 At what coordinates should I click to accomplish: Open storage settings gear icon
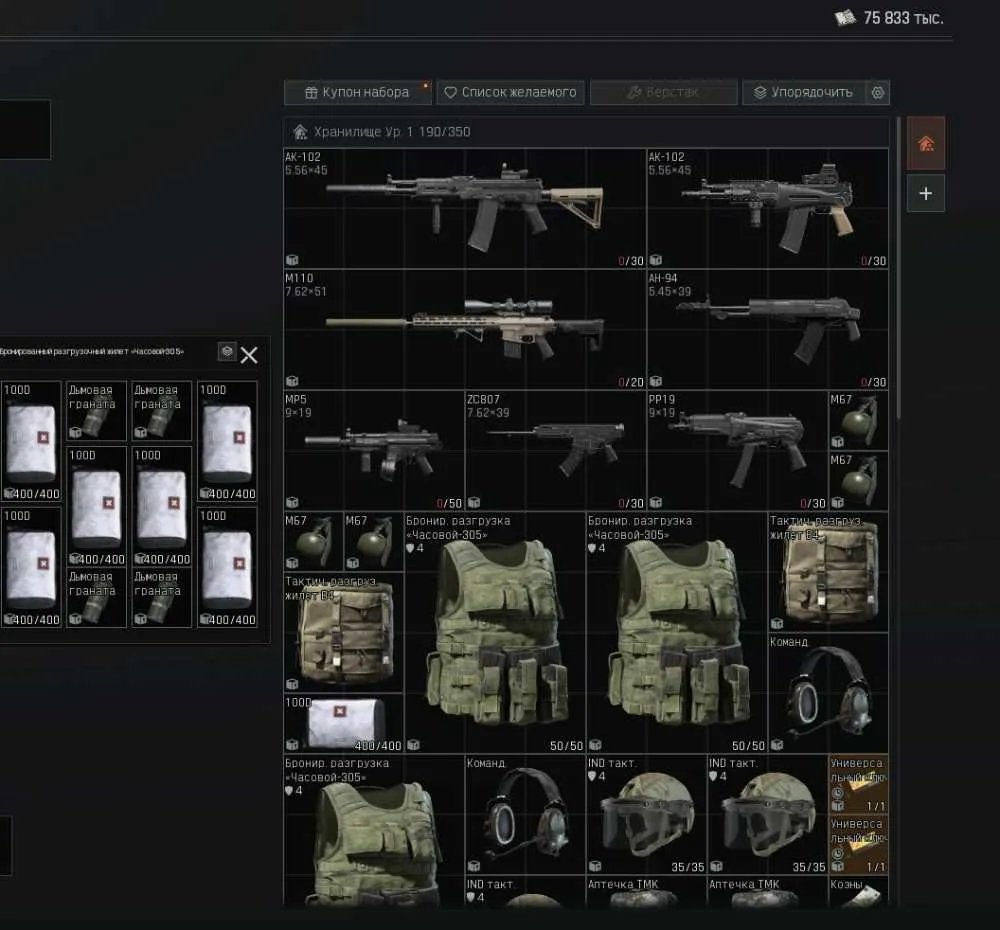(878, 92)
